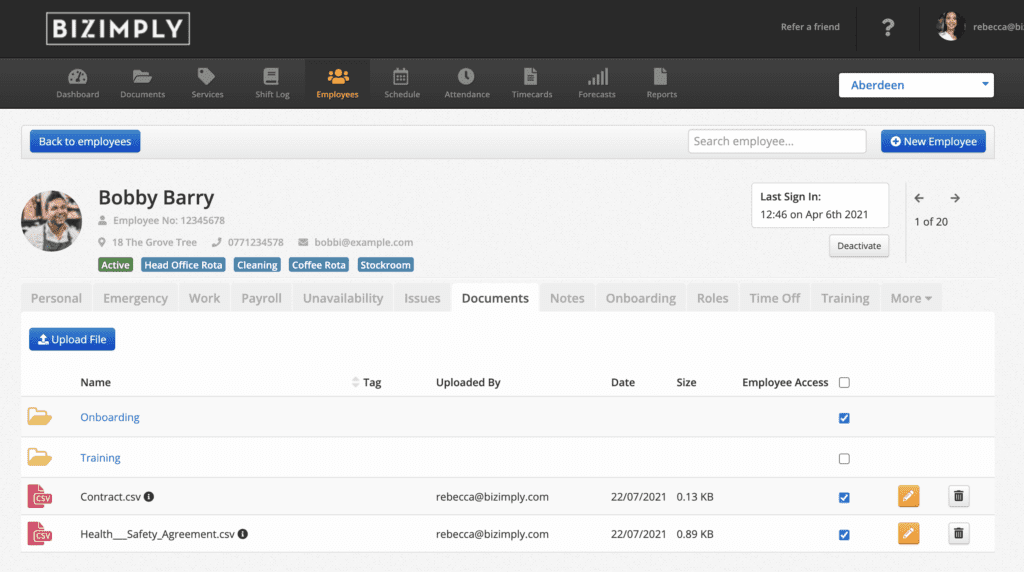Switch to the Time Off tab
This screenshot has height=572, width=1024.
(774, 298)
